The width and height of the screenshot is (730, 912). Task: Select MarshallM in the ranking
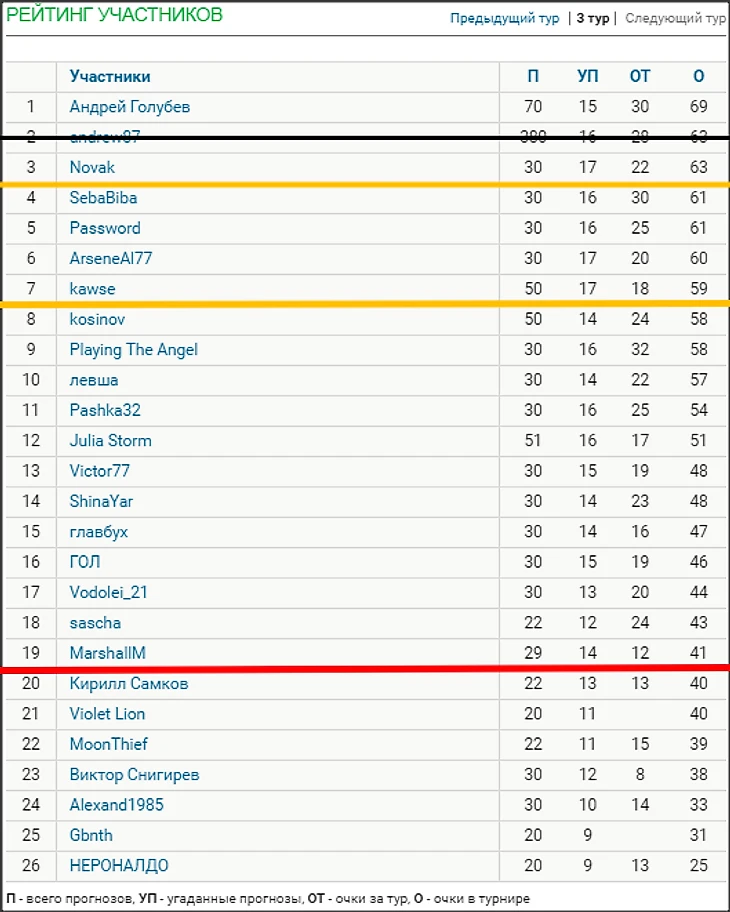pyautogui.click(x=107, y=653)
